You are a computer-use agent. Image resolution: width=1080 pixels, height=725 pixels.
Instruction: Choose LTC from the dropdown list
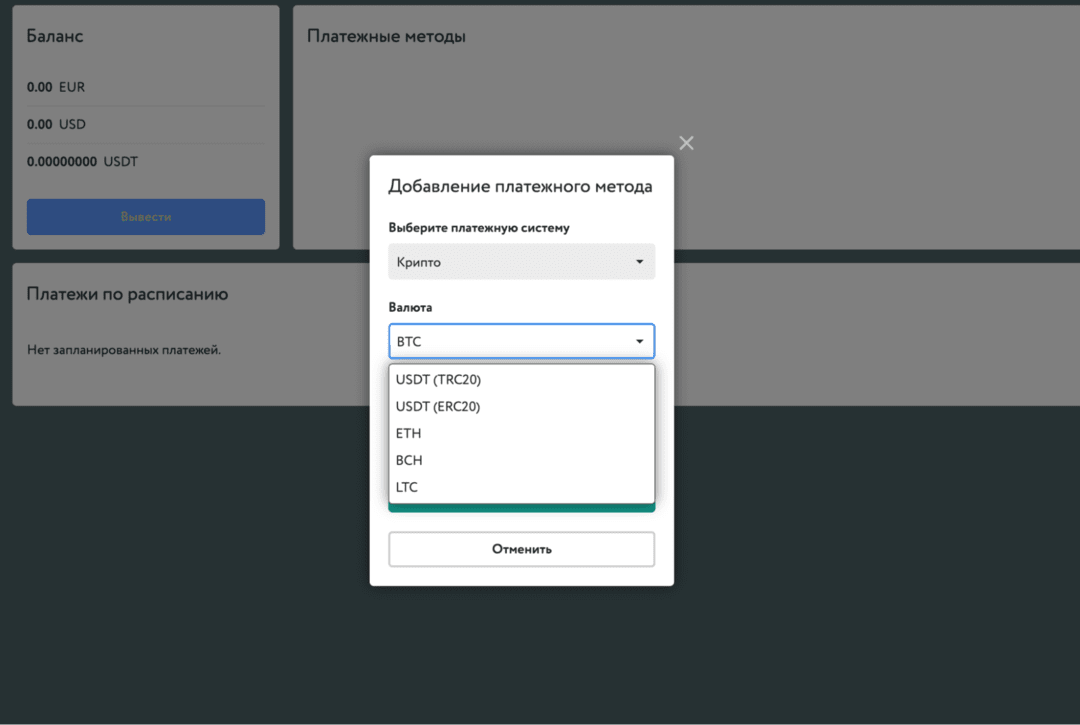click(407, 488)
